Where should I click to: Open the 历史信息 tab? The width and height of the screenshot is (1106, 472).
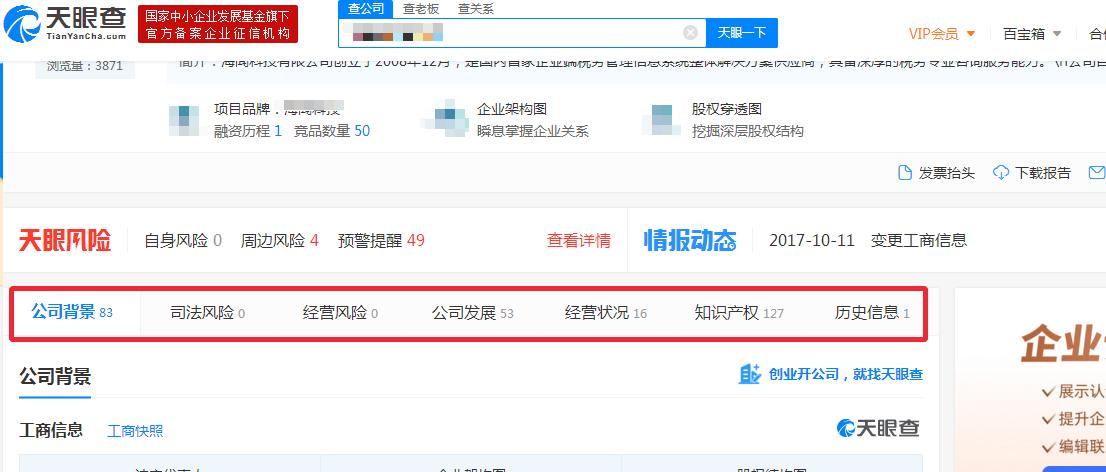pos(872,313)
